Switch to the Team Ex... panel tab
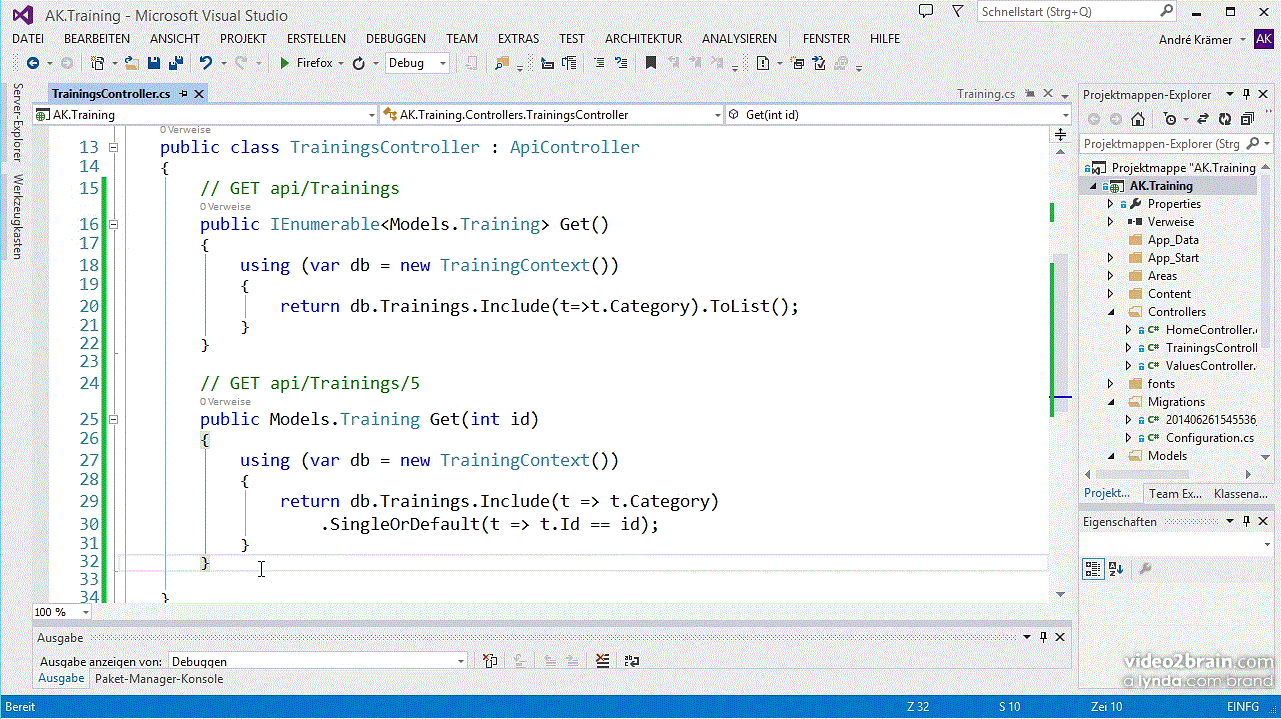 [1175, 494]
